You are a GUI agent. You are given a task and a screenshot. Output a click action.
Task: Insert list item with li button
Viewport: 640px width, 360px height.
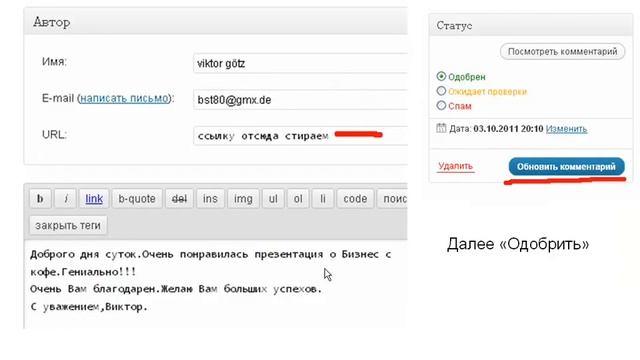323,199
